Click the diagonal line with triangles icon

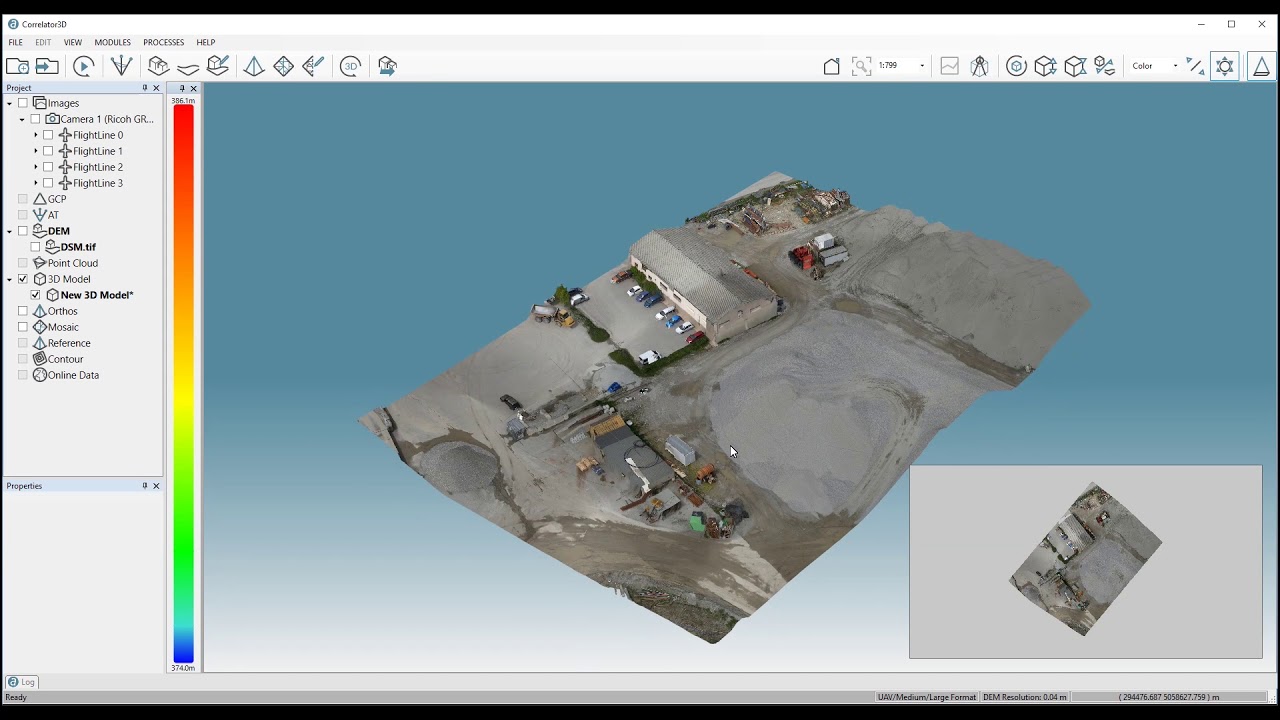click(x=1195, y=66)
